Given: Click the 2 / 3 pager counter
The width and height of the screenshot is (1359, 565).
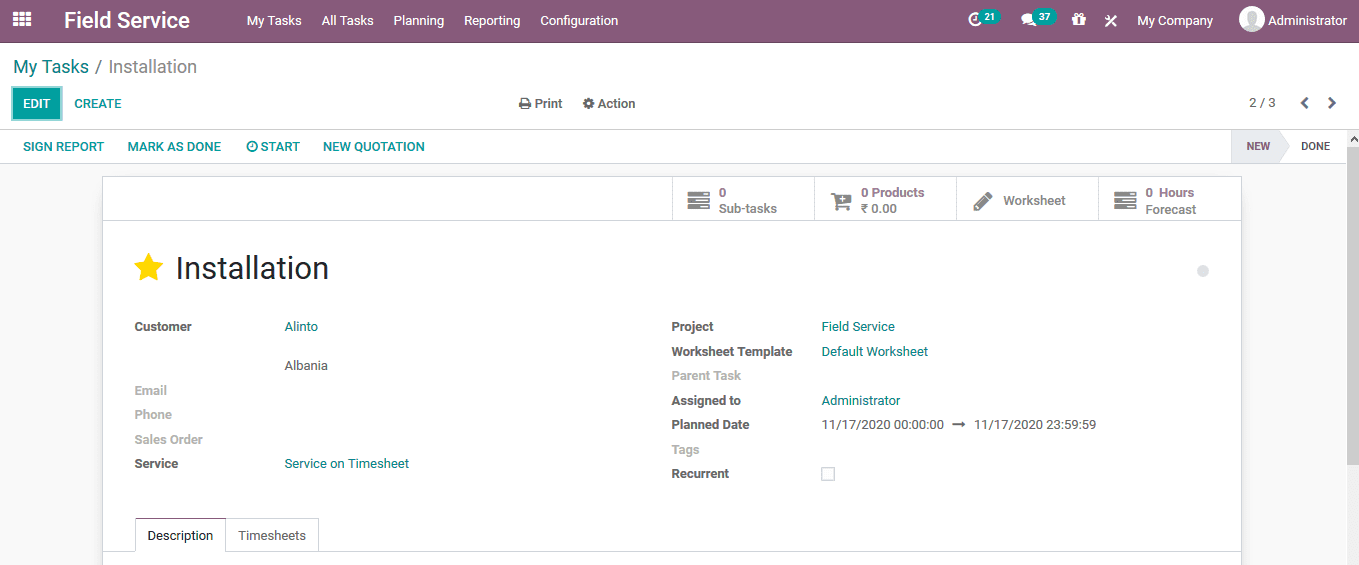Looking at the screenshot, I should (1262, 103).
